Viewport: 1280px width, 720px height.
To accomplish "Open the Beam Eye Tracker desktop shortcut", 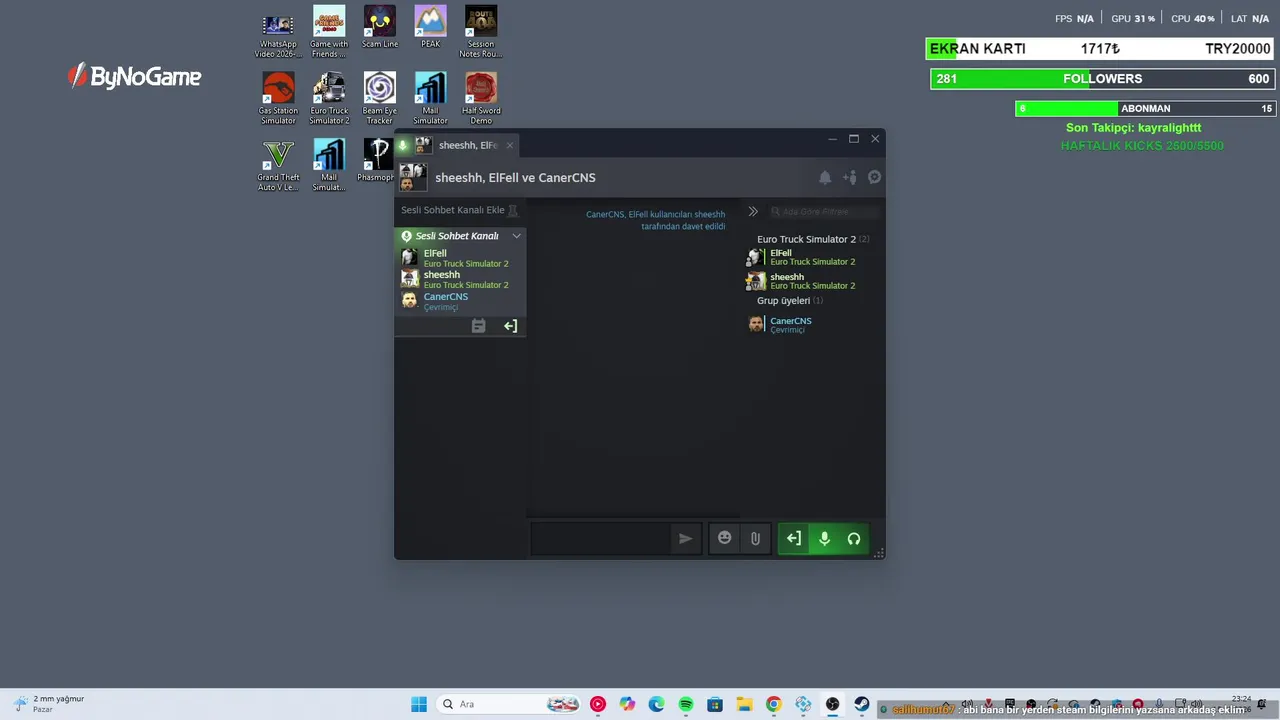I will (x=380, y=98).
